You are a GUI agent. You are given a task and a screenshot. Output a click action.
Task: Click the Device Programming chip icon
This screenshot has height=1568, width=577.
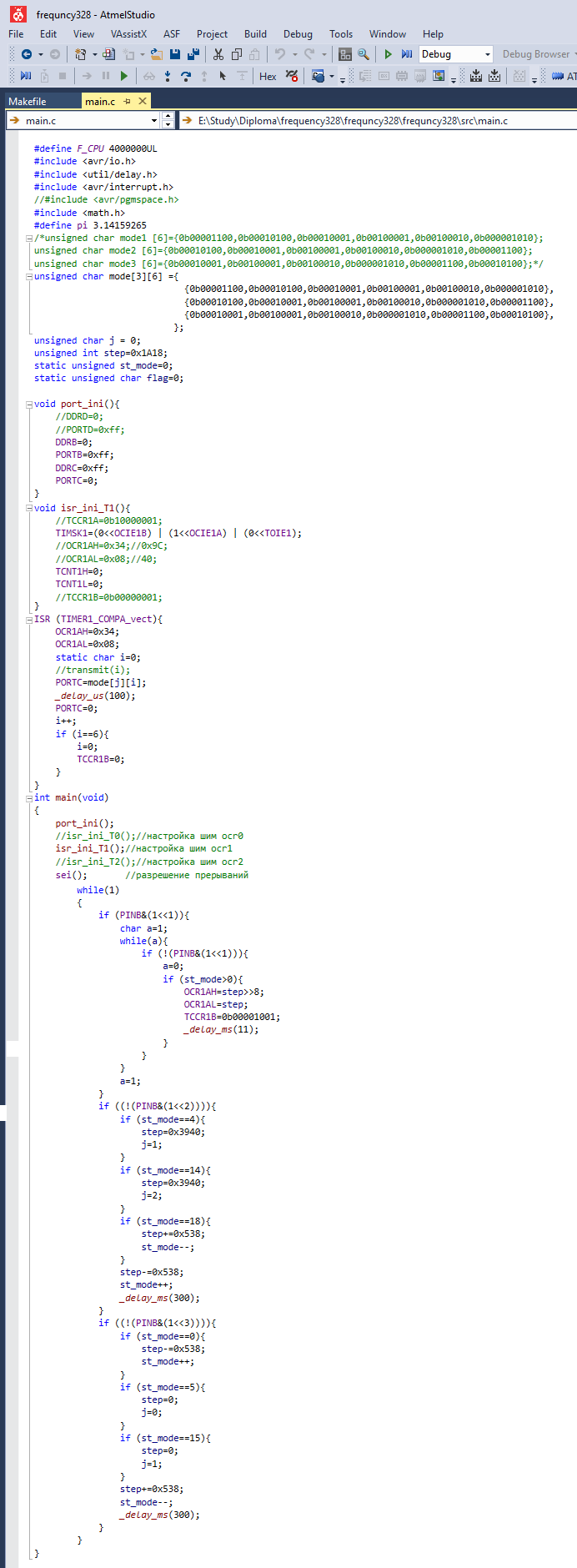click(476, 76)
